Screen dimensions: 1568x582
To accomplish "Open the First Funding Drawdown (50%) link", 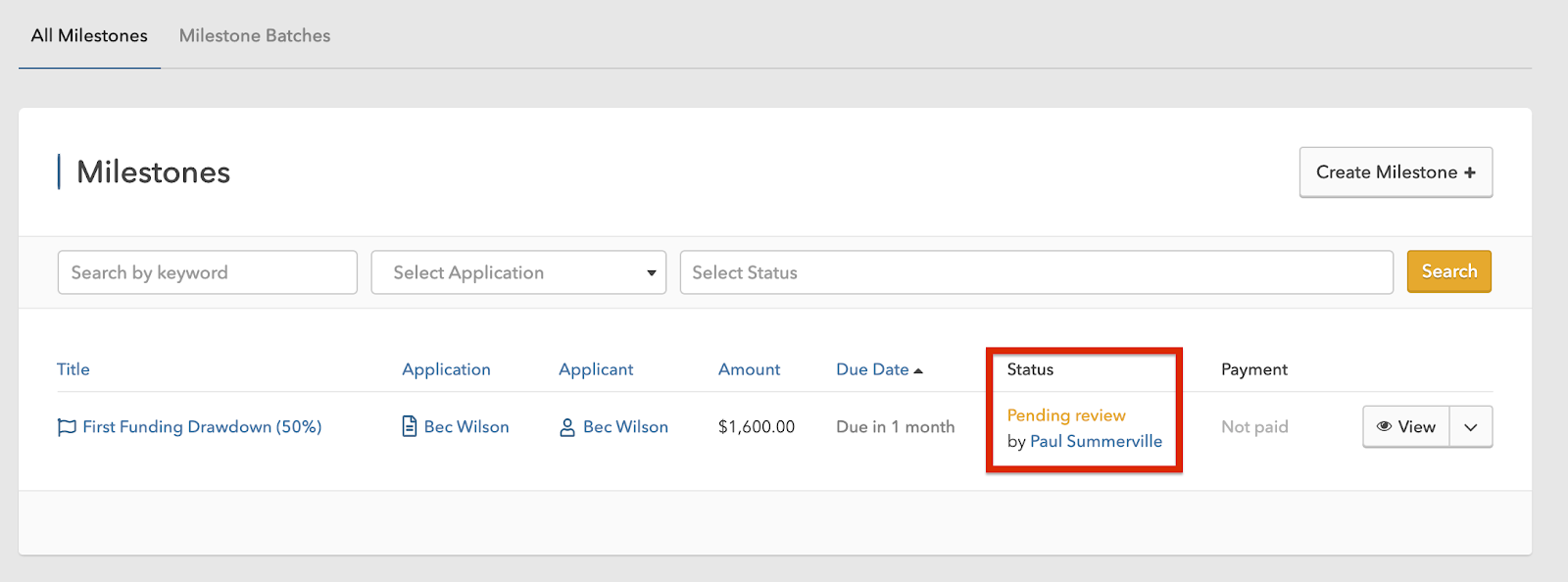I will pyautogui.click(x=202, y=427).
